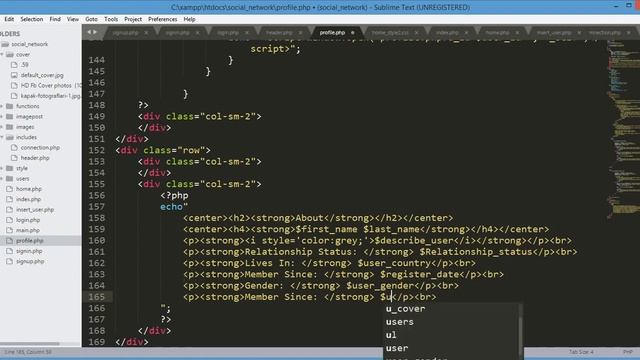Click the imagepost folder icon
Image resolution: width=640 pixels, height=360 pixels.
pyautogui.click(x=10, y=116)
